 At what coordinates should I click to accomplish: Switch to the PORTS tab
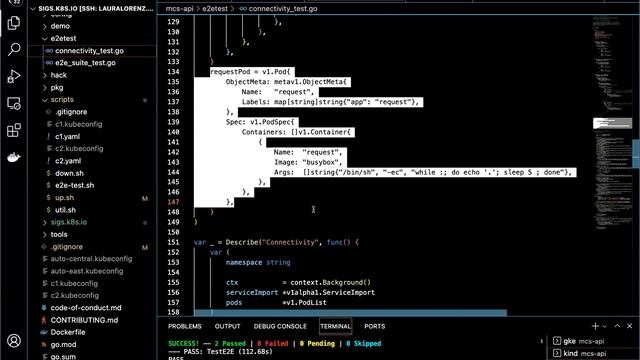click(x=374, y=326)
